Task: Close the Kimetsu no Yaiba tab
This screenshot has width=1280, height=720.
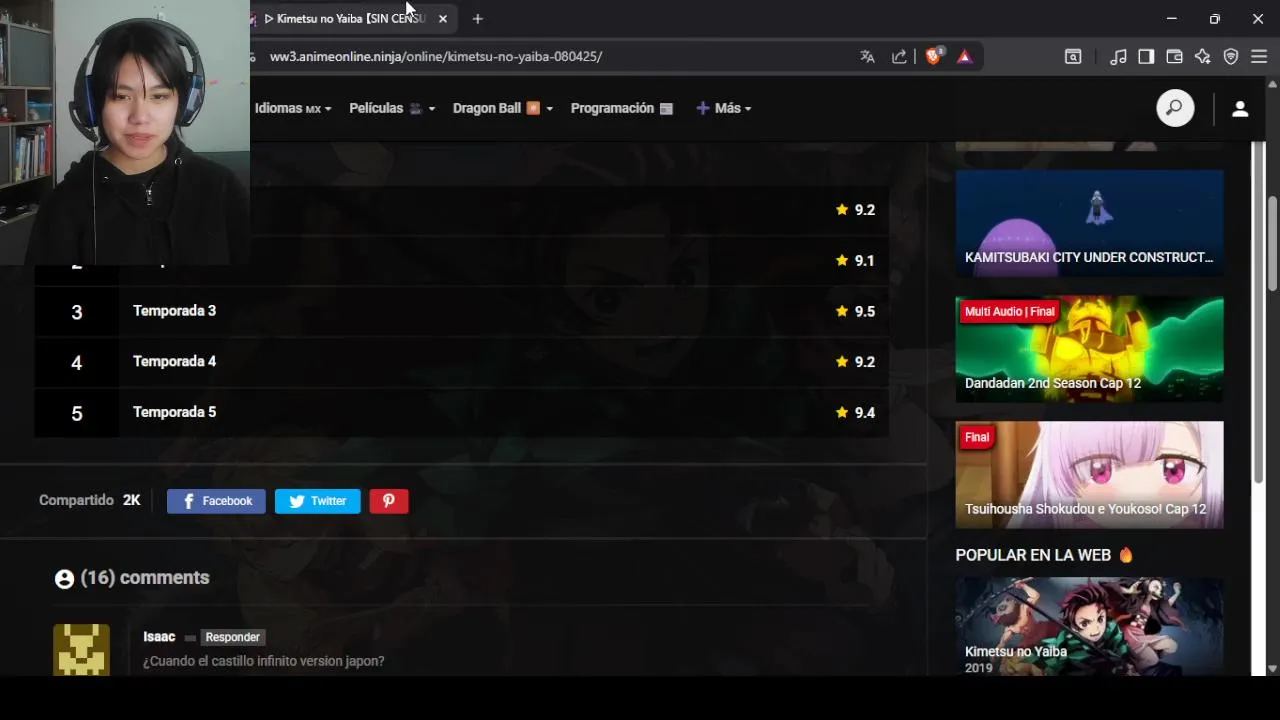Action: (443, 19)
